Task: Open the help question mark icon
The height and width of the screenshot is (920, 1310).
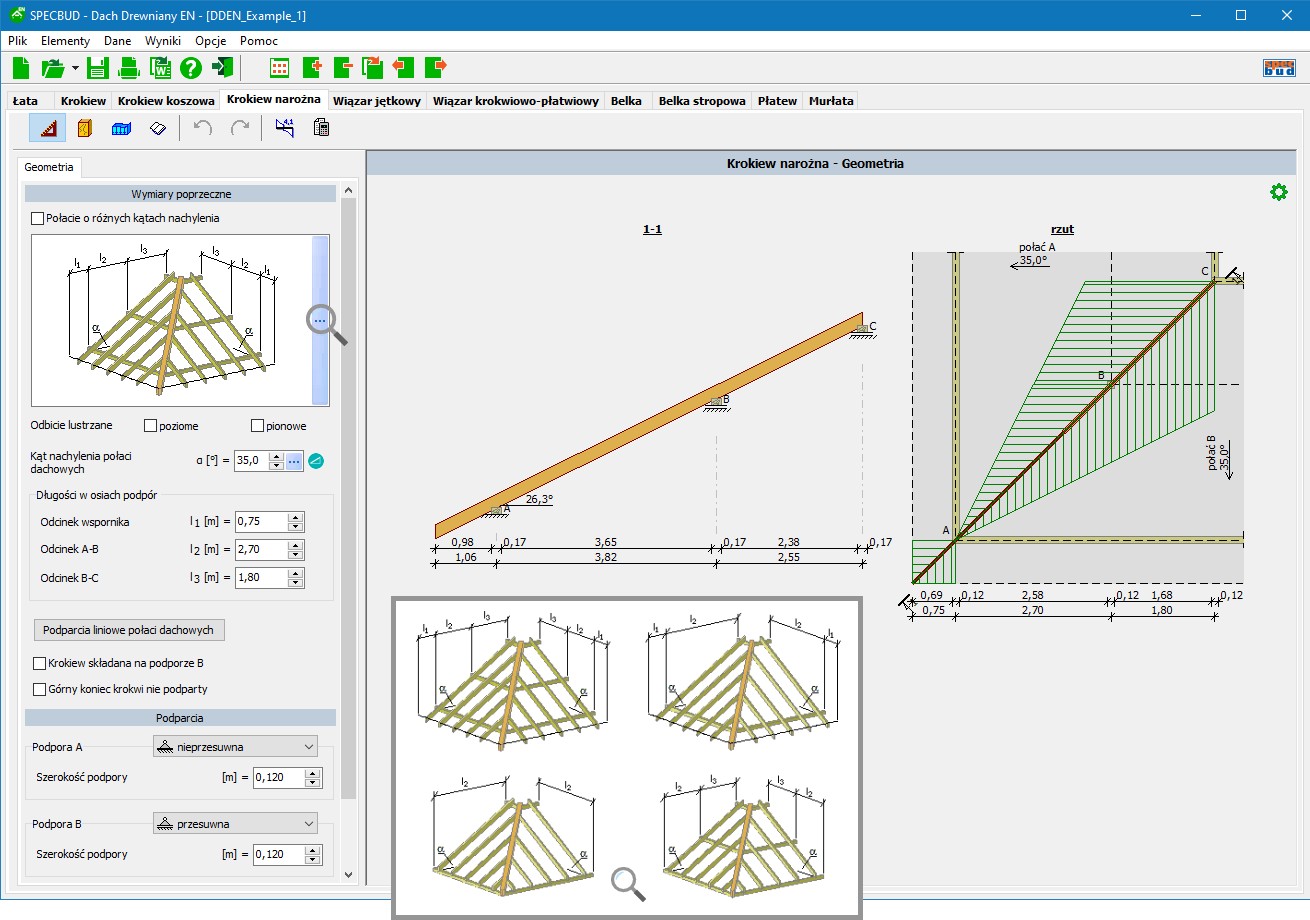Action: 191,68
